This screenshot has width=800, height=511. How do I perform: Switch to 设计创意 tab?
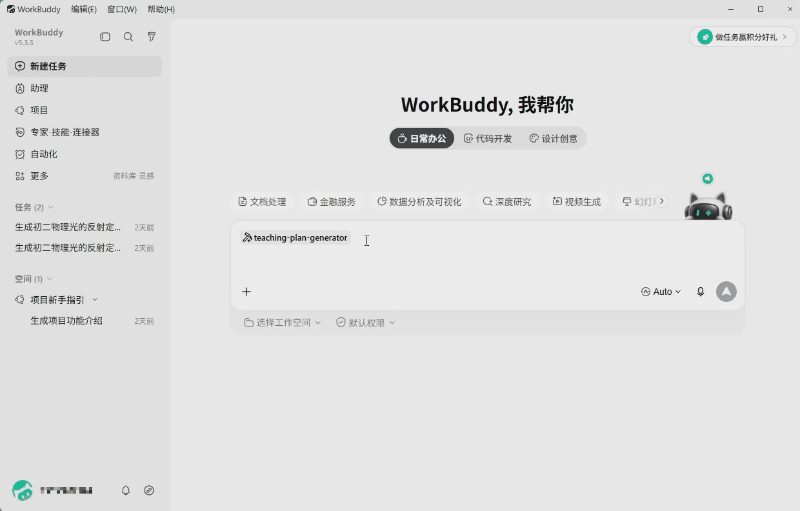[x=554, y=138]
